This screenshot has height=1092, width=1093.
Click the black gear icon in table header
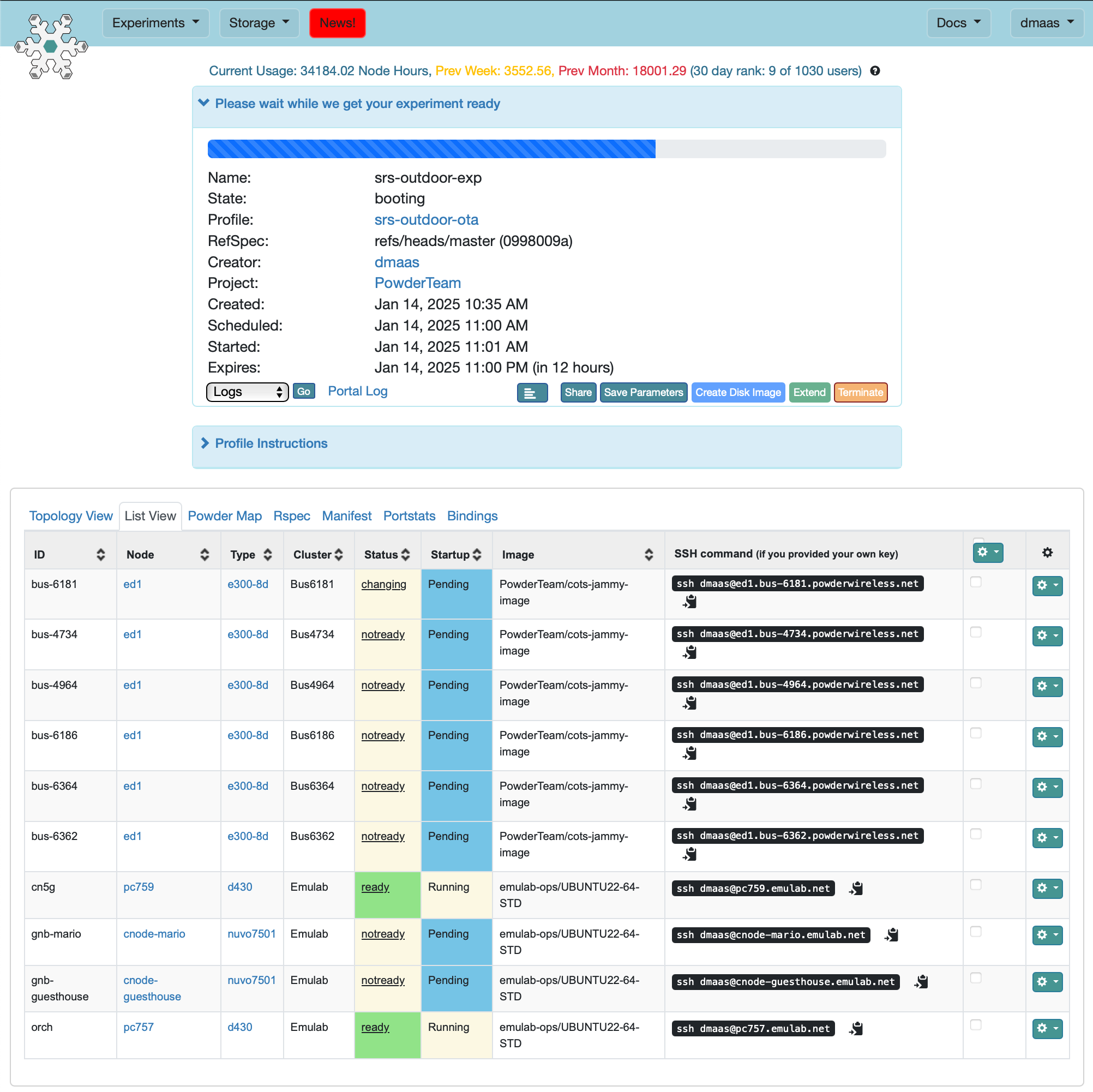(x=1047, y=552)
